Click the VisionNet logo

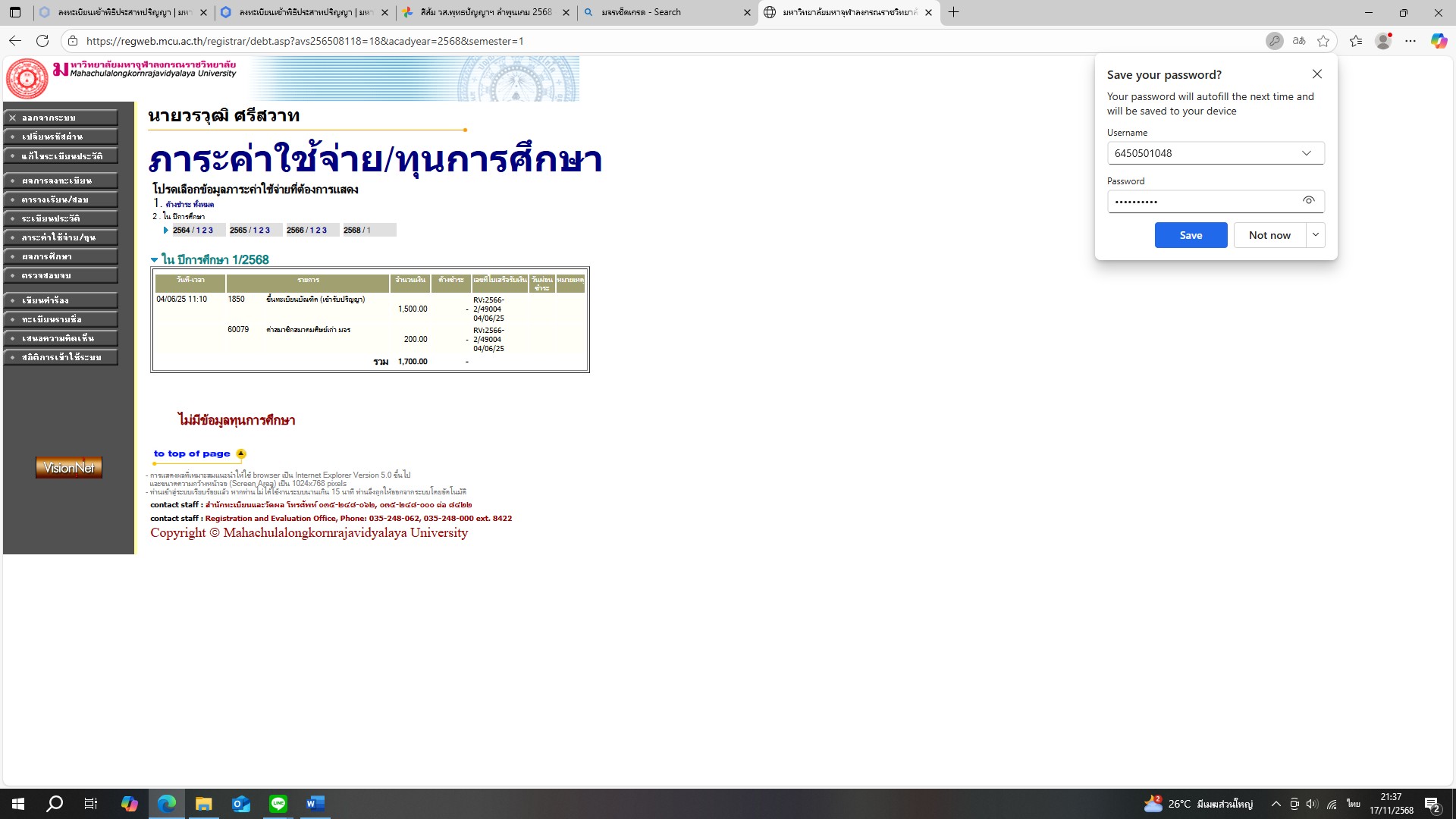[68, 468]
